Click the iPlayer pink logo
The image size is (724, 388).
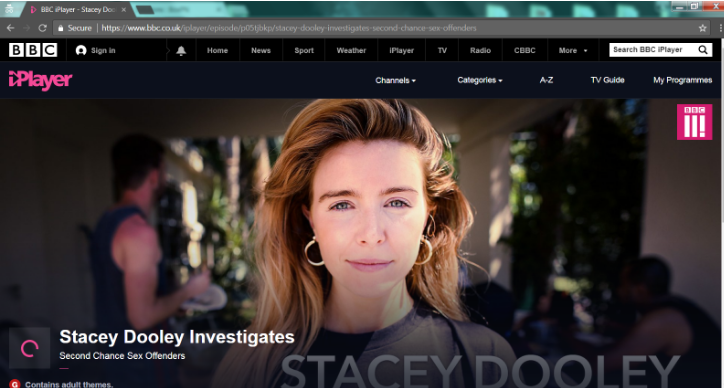[x=41, y=80]
